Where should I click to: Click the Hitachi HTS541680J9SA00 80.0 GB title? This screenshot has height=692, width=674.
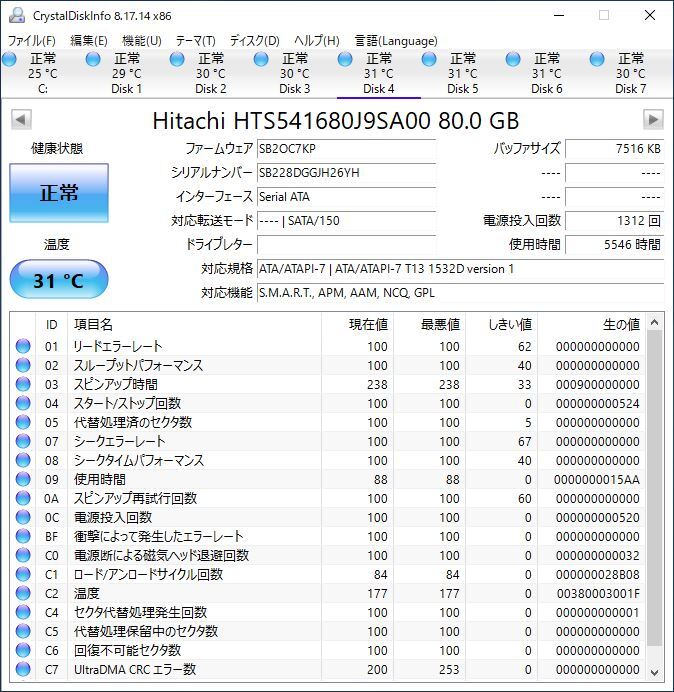click(x=335, y=120)
